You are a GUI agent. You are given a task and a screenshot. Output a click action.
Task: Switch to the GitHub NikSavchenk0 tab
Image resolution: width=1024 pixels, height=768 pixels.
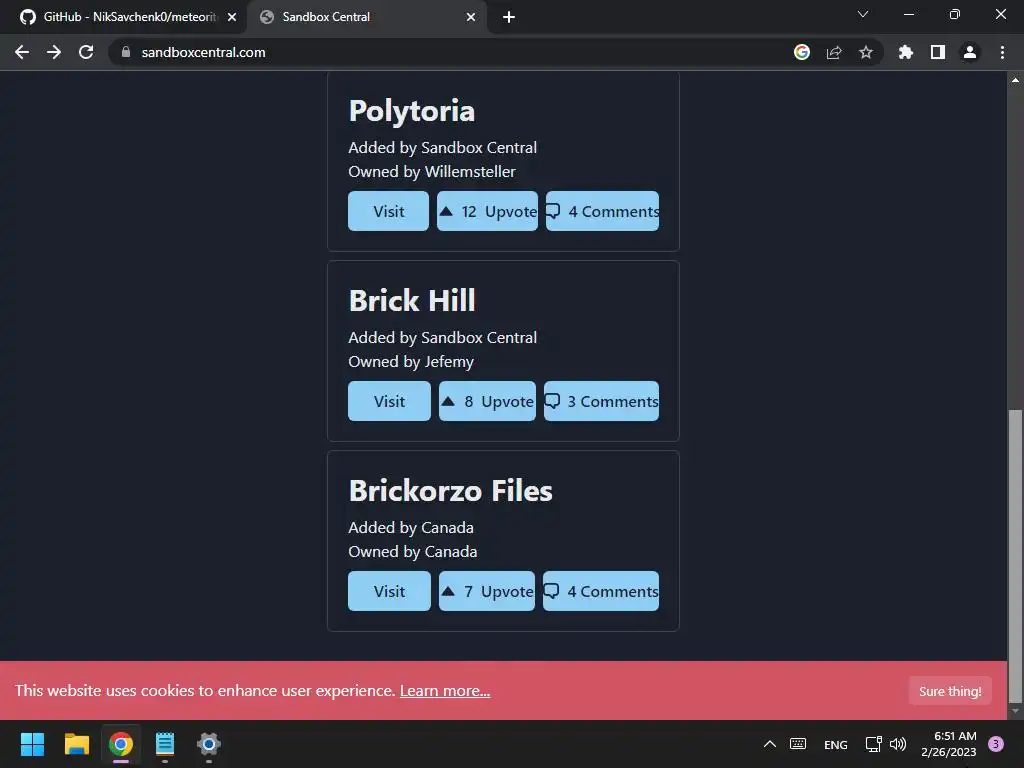coord(123,17)
